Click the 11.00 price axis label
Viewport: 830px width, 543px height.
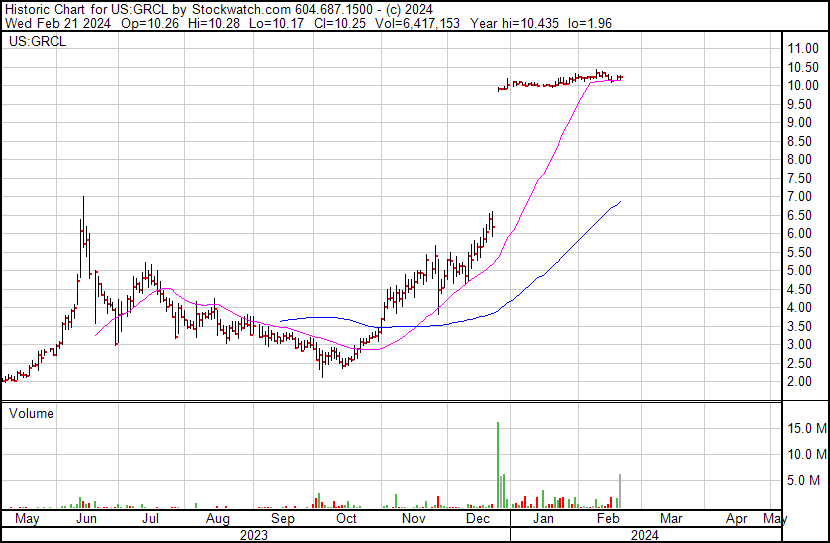tap(802, 49)
